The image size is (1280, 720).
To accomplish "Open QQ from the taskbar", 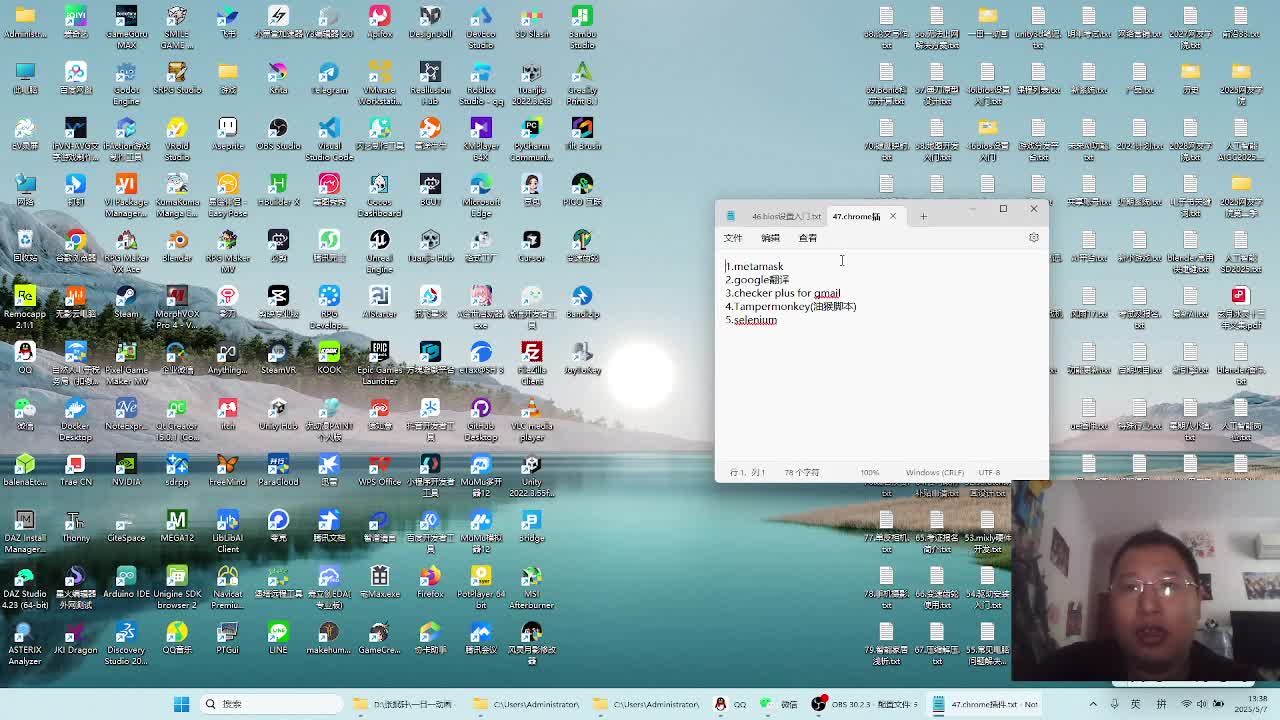I will (731, 704).
